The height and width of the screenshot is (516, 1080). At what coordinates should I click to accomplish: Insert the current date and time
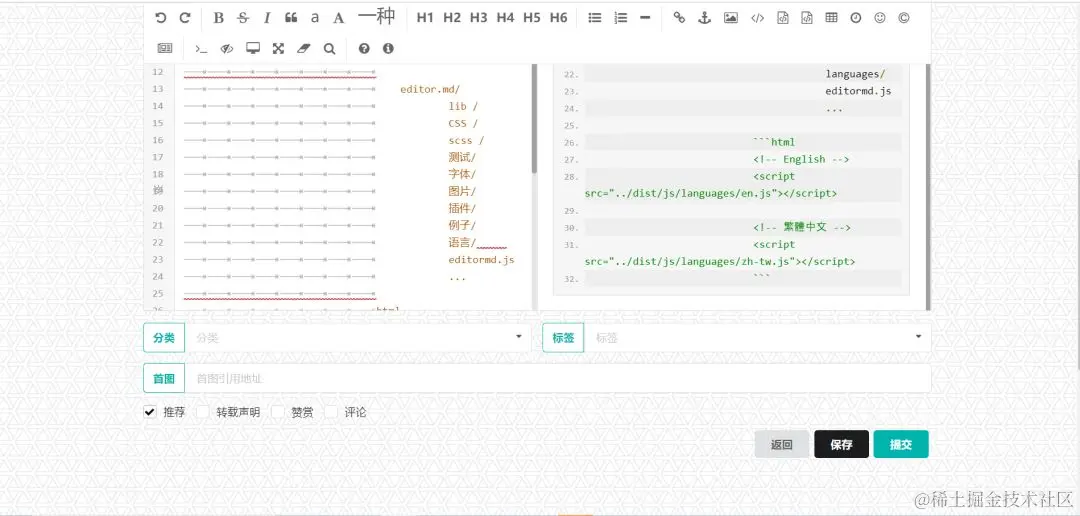click(x=855, y=18)
